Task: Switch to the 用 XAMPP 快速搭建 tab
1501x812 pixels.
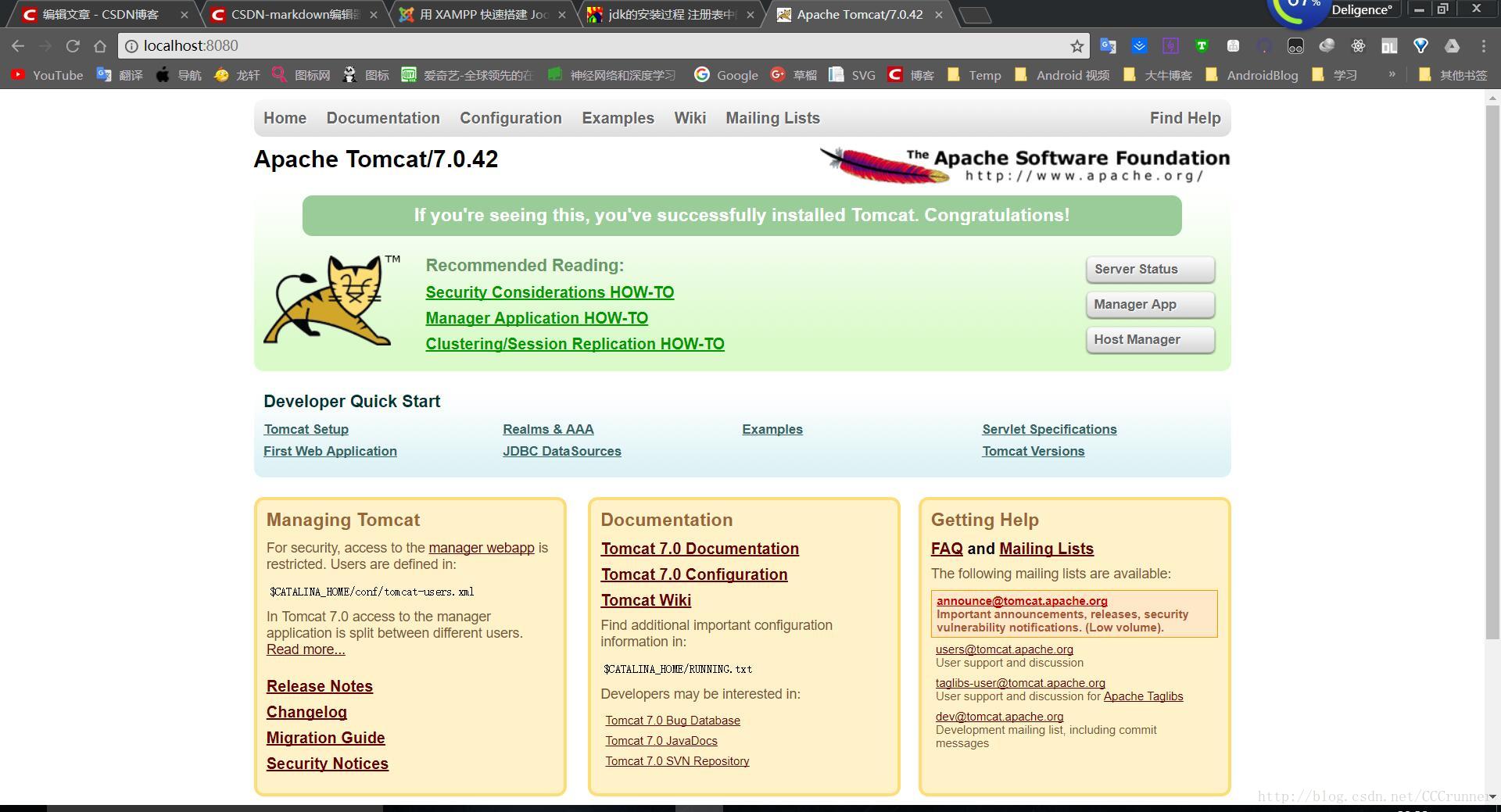Action: (x=483, y=14)
